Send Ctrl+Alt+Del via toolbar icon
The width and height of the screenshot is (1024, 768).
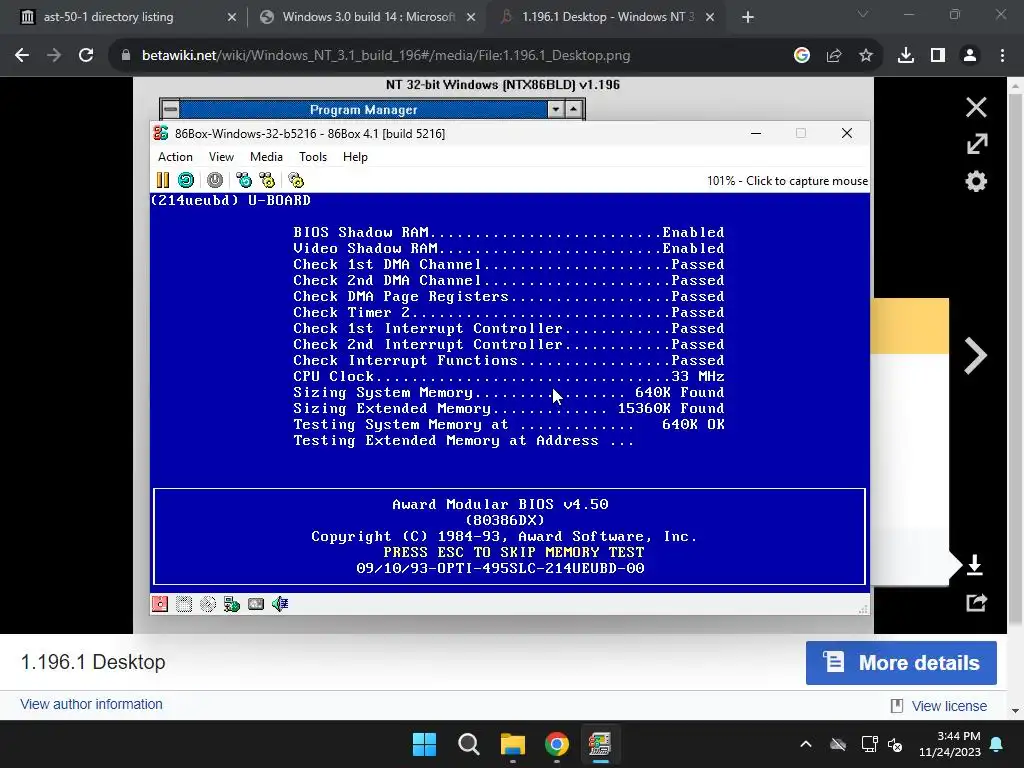coord(244,180)
